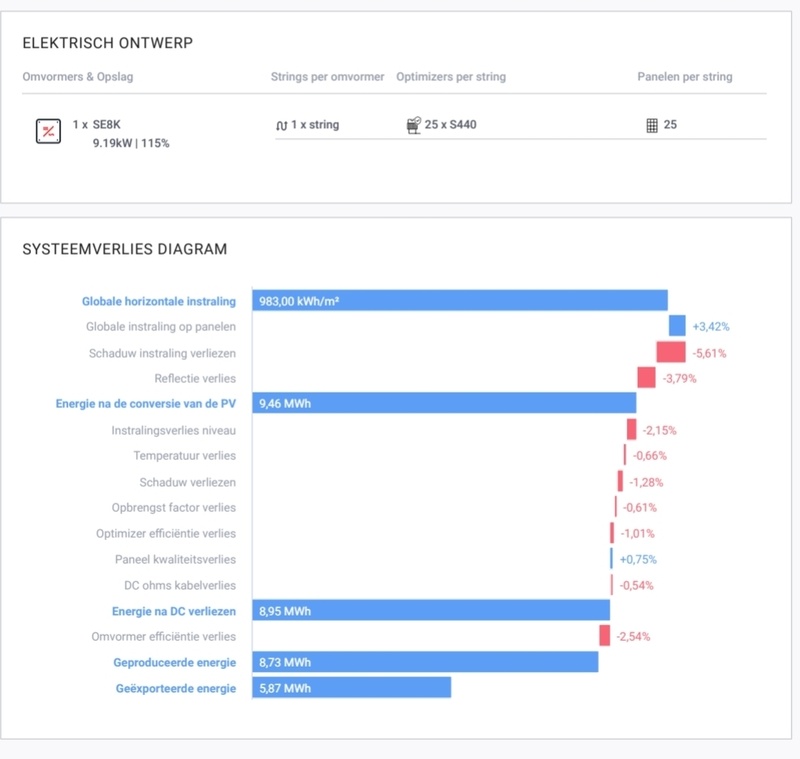Viewport: 800px width, 759px height.
Task: Click the 'Optimizers per string' column header
Action: tap(451, 77)
